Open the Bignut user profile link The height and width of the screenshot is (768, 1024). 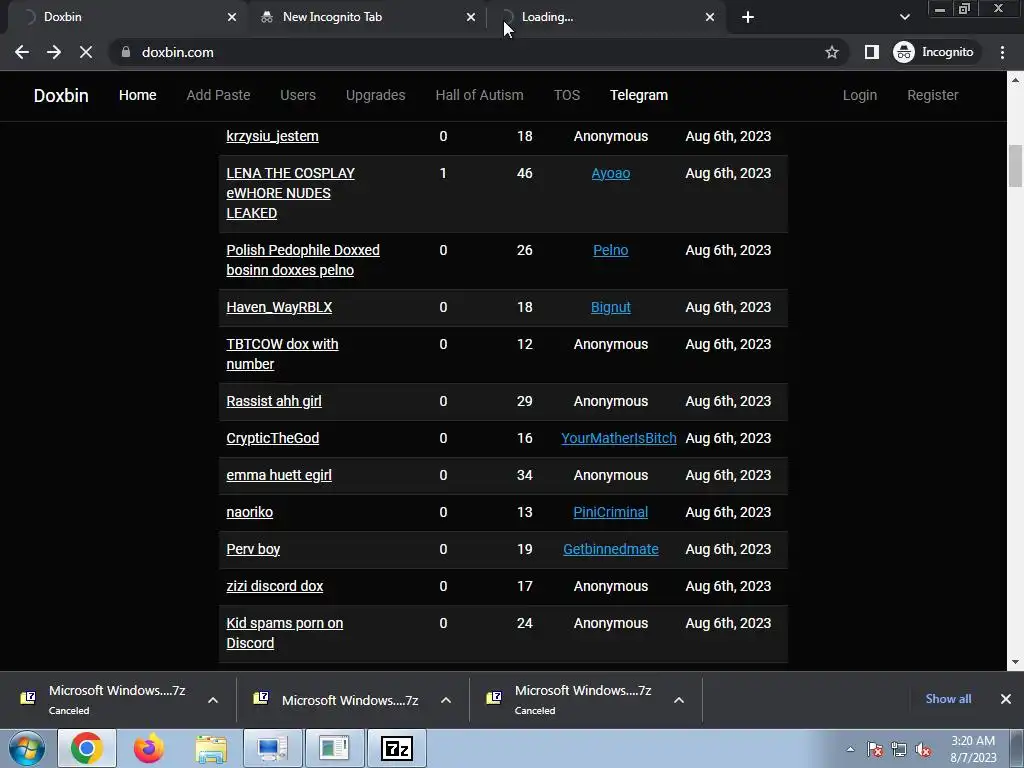click(611, 307)
